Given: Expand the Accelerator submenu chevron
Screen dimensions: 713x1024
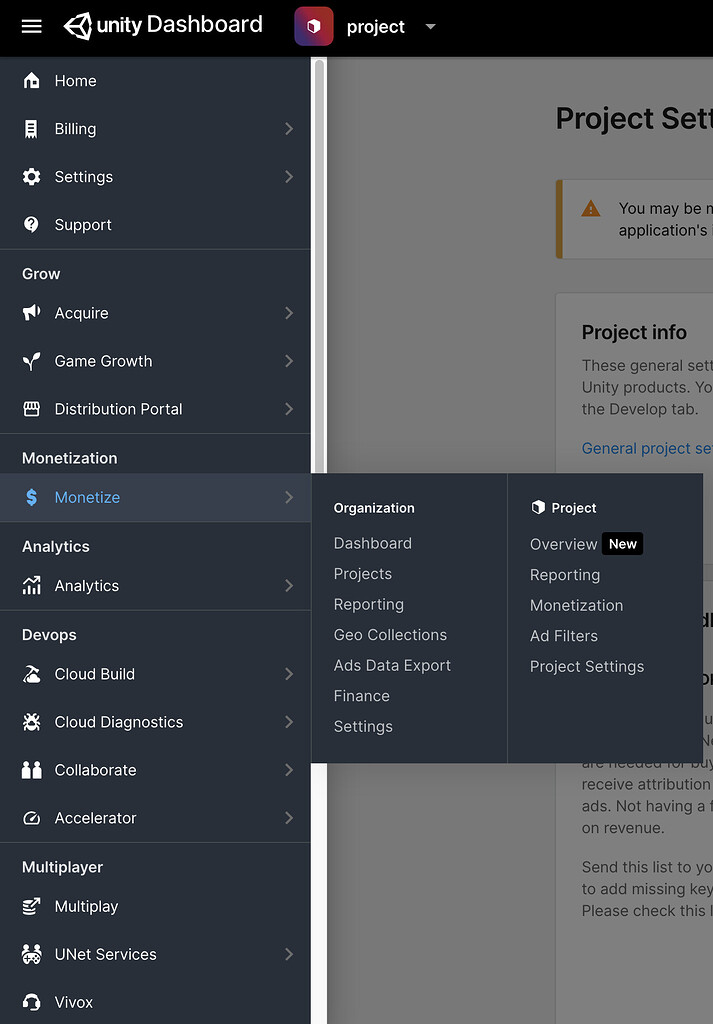Looking at the screenshot, I should [x=289, y=817].
